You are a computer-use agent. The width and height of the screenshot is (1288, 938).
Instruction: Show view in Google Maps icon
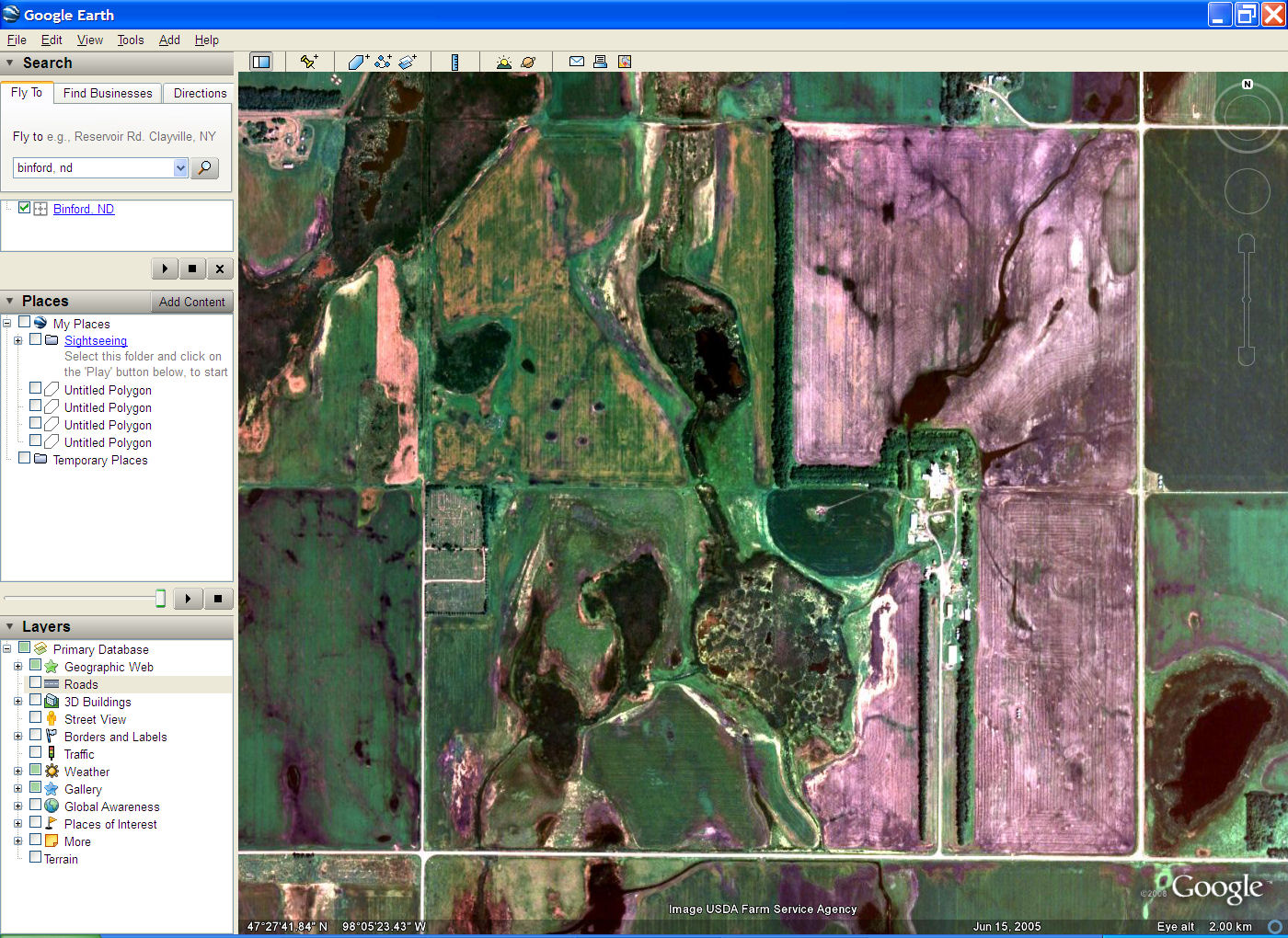coord(625,62)
